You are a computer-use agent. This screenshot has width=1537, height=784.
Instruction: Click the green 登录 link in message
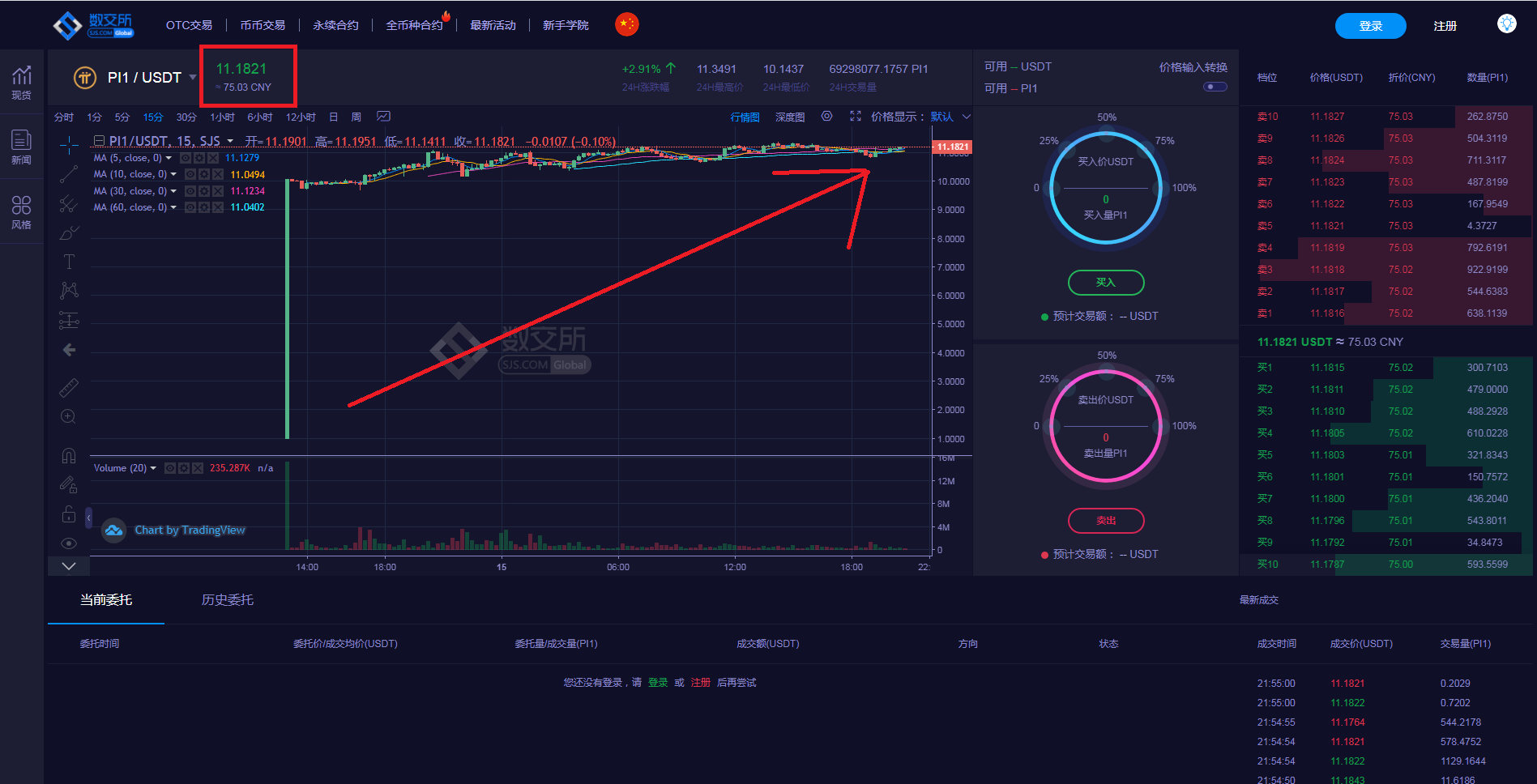pyautogui.click(x=658, y=683)
